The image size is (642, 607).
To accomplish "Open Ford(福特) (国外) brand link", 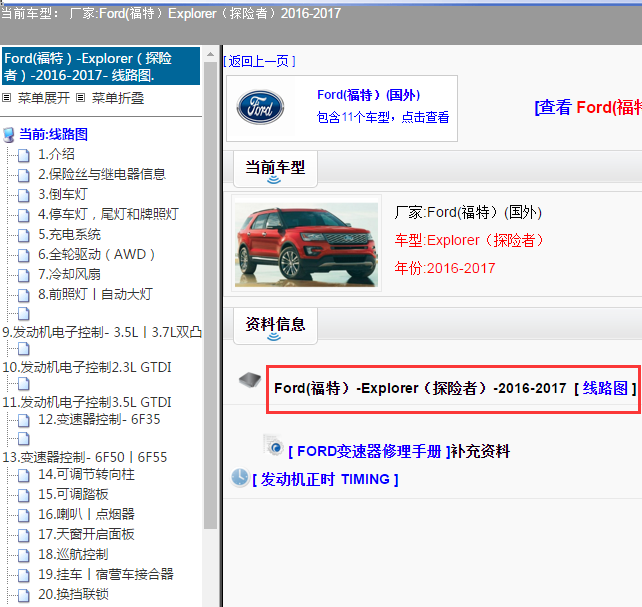I will coord(368,95).
